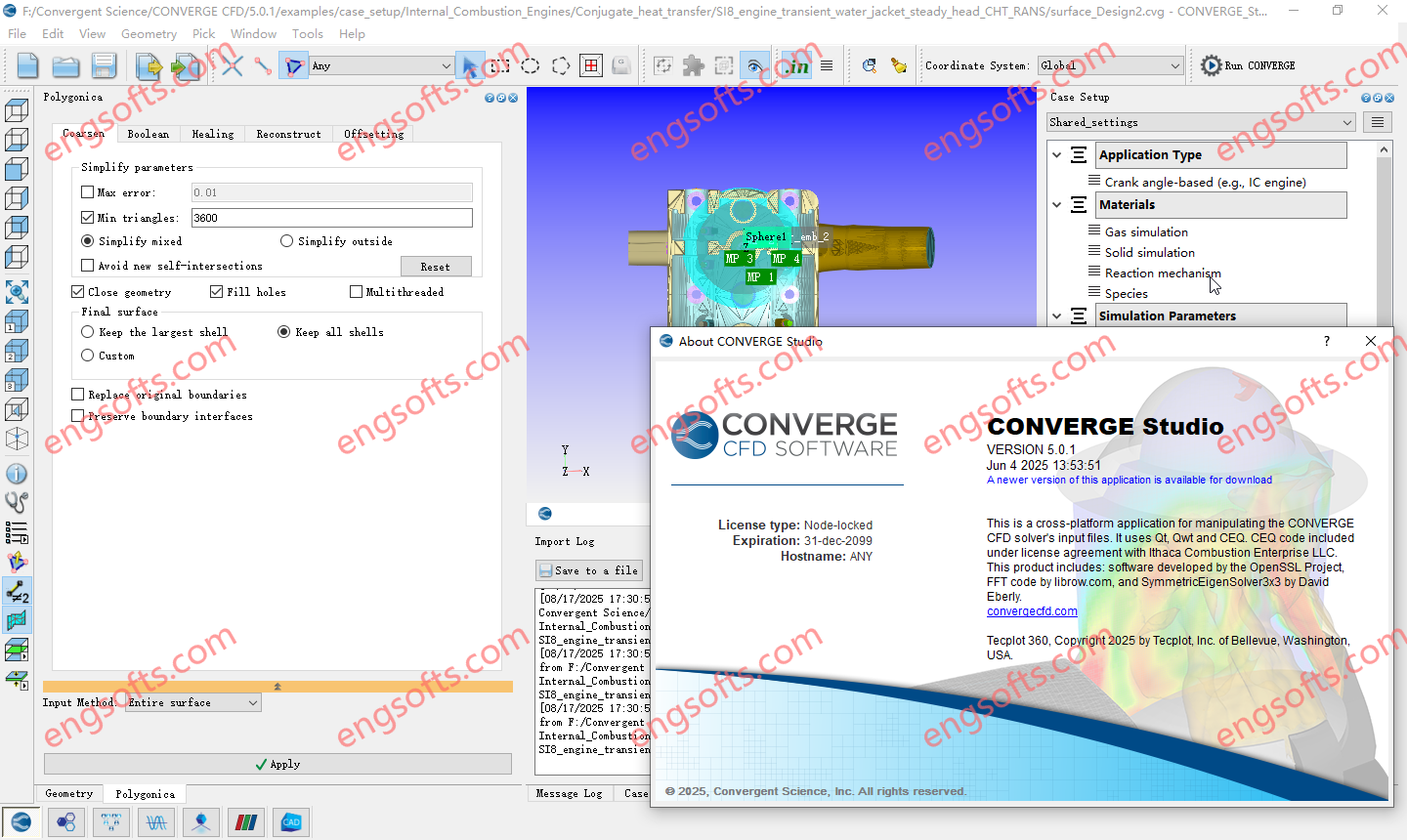The image size is (1407, 840).
Task: Open the hexagon molecule module icon
Action: coord(66,822)
